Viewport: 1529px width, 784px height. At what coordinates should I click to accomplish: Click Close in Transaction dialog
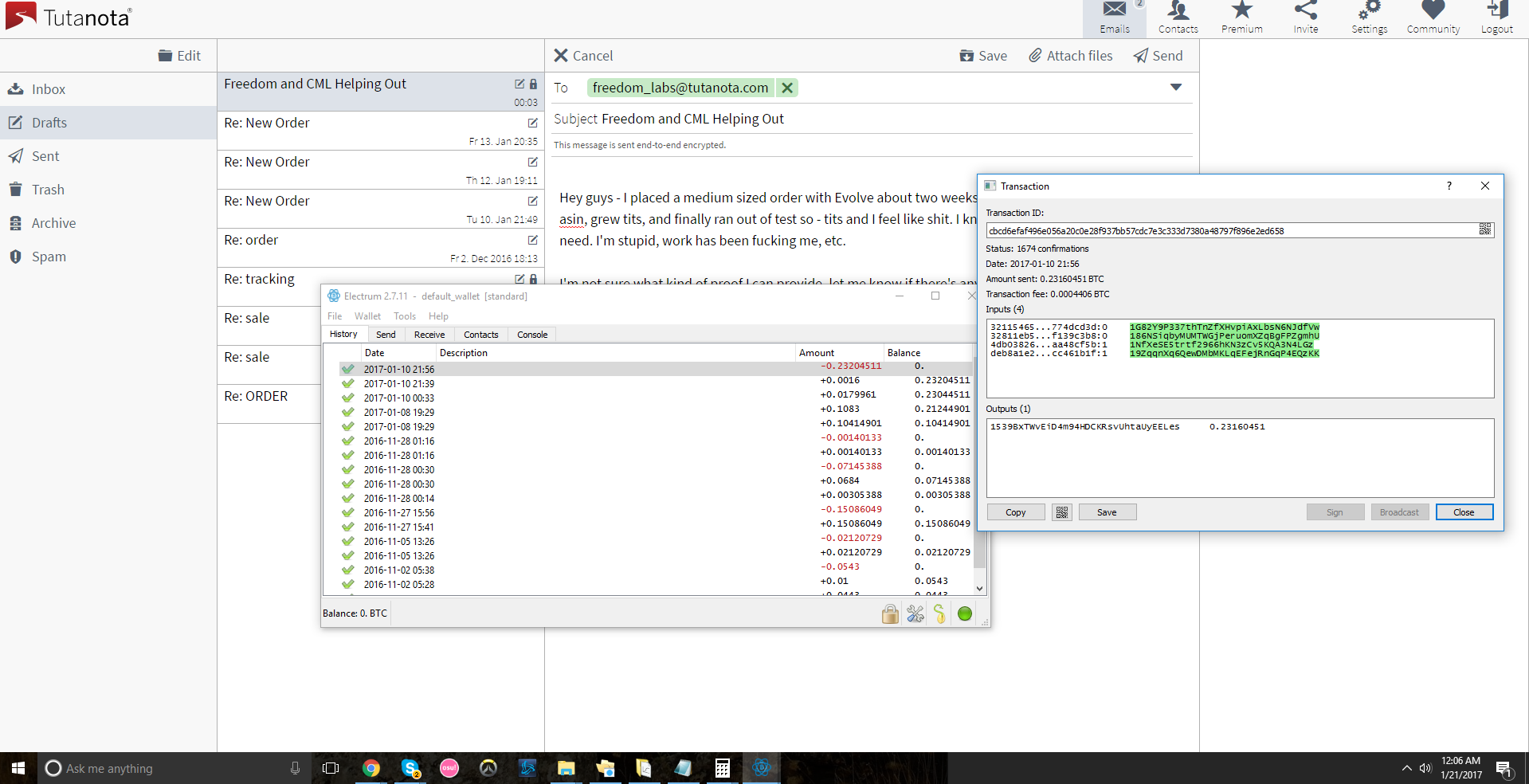[x=1464, y=512]
